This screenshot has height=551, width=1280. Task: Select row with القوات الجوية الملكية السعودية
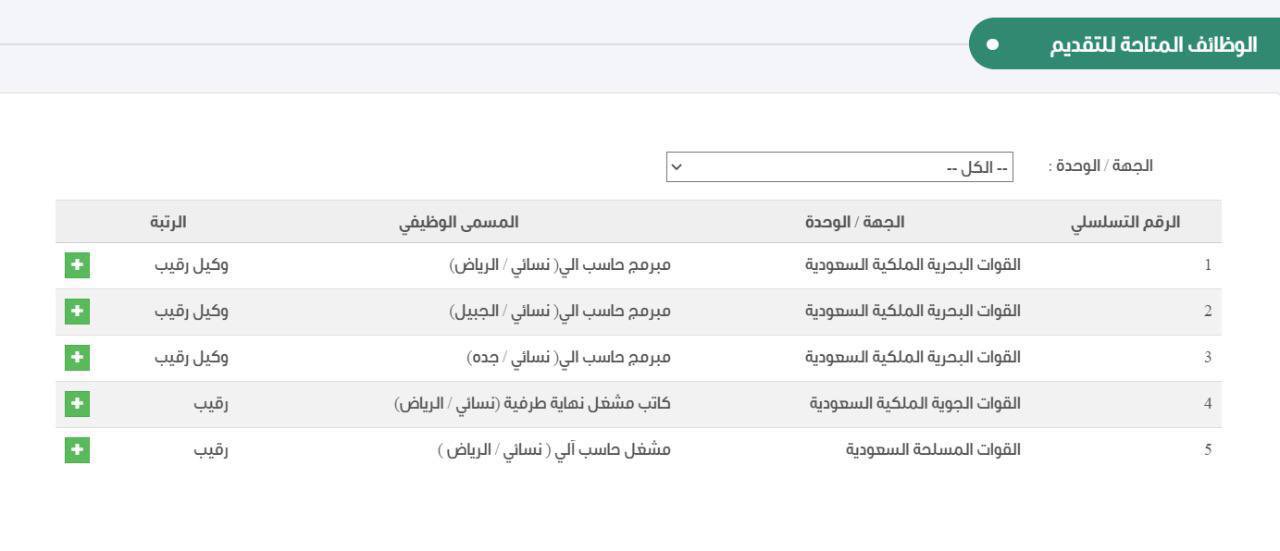pos(638,404)
